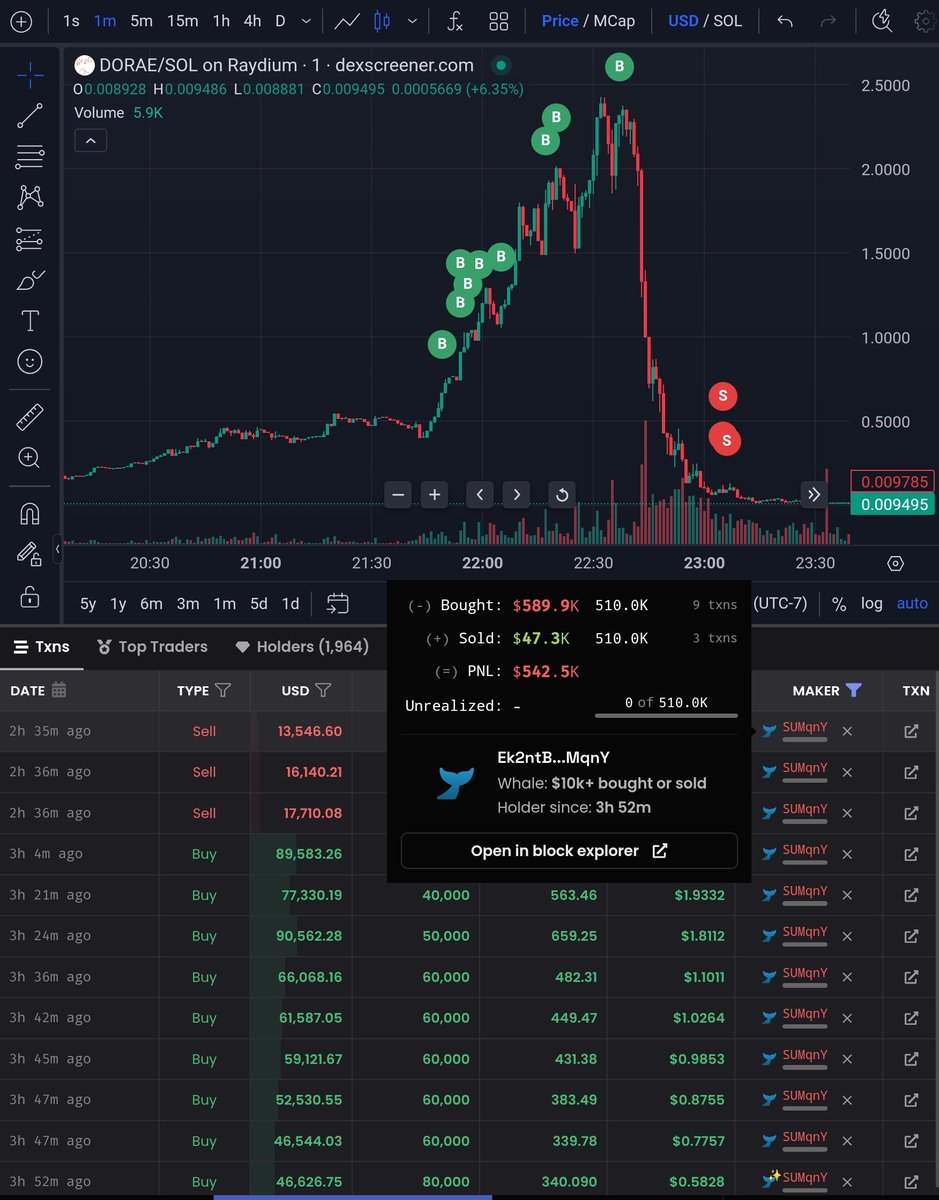Image resolution: width=939 pixels, height=1200 pixels.
Task: Select the pattern drawing tool
Action: click(30, 197)
